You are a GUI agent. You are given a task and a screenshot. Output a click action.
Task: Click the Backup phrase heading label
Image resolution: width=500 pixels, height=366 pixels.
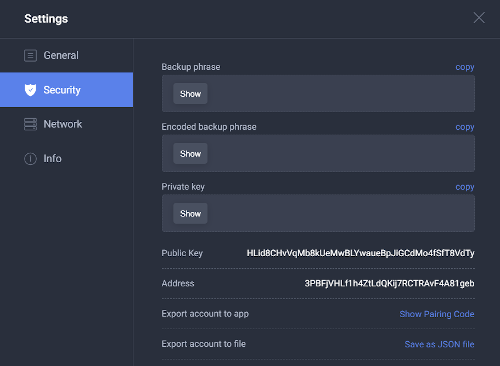click(191, 67)
